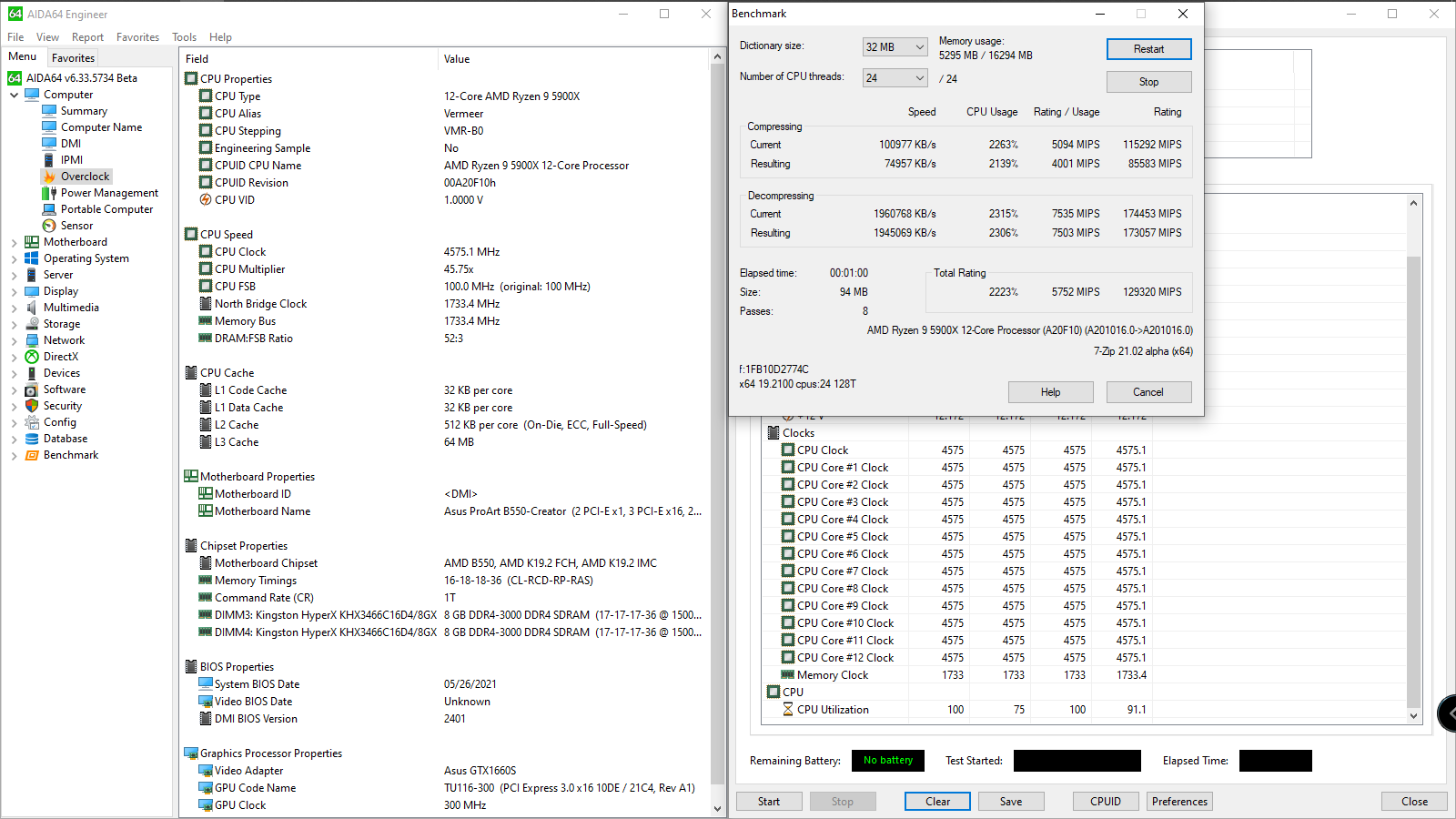
Task: Click Cancel in the Benchmark dialog
Action: (x=1148, y=392)
